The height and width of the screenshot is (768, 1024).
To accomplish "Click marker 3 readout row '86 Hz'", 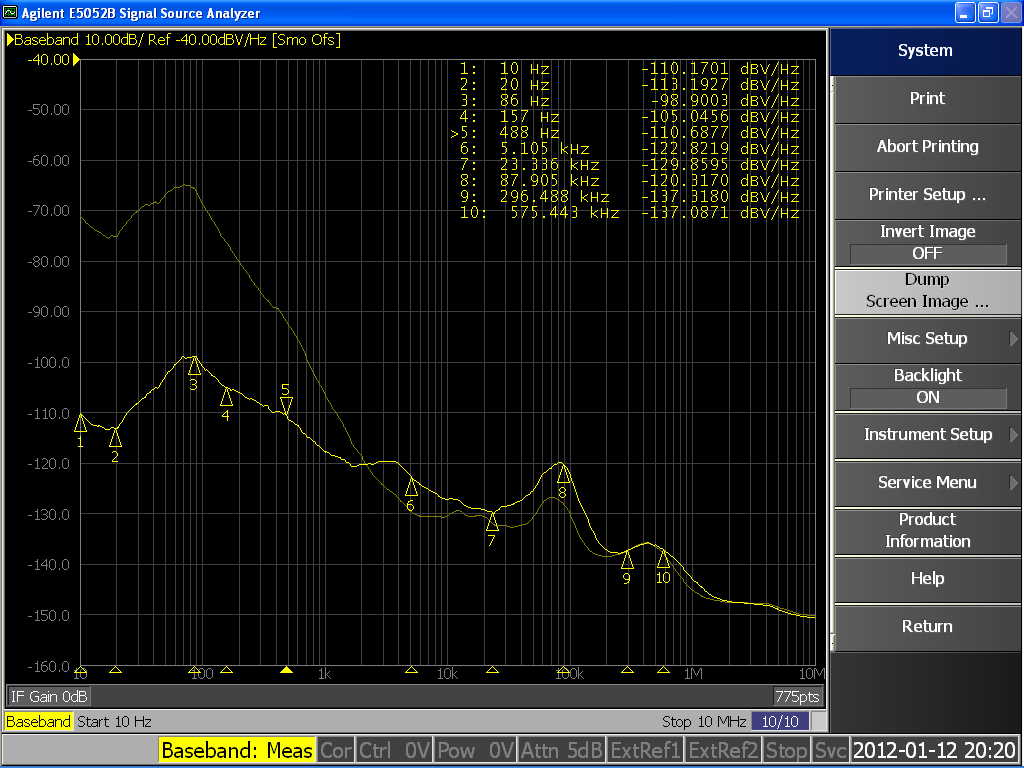I will [x=630, y=101].
